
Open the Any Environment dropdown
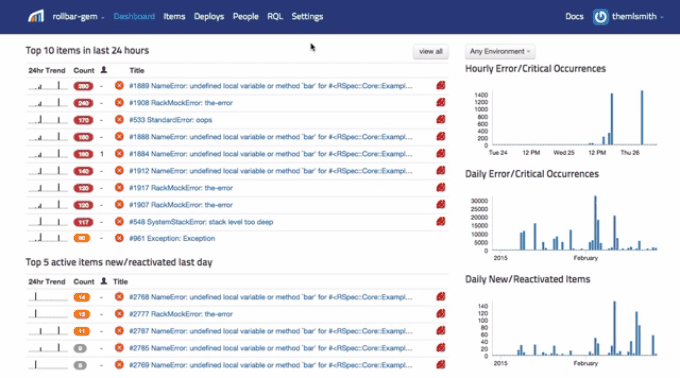coord(500,51)
